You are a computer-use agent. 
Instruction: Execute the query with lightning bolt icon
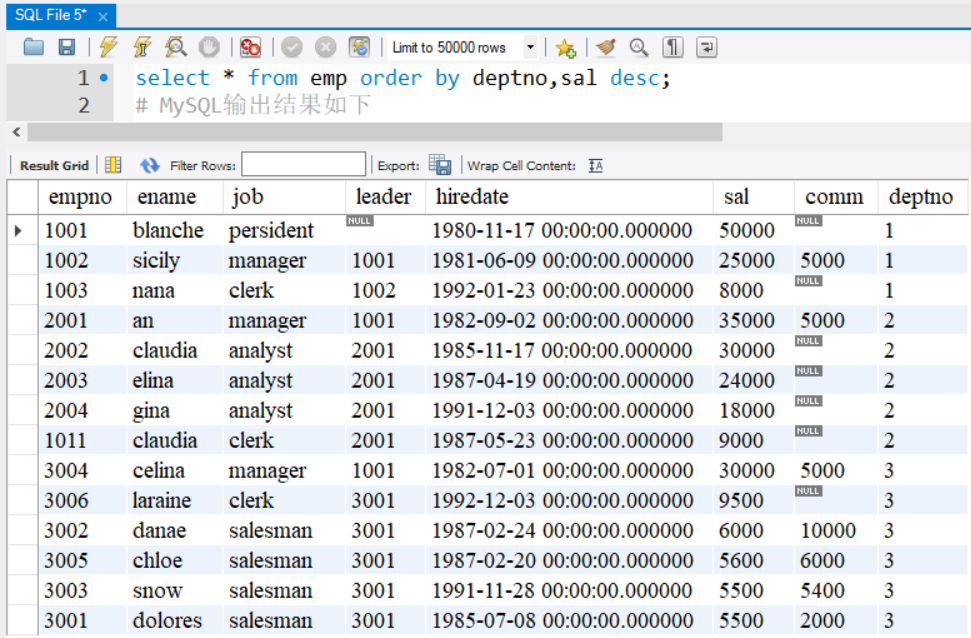point(109,47)
